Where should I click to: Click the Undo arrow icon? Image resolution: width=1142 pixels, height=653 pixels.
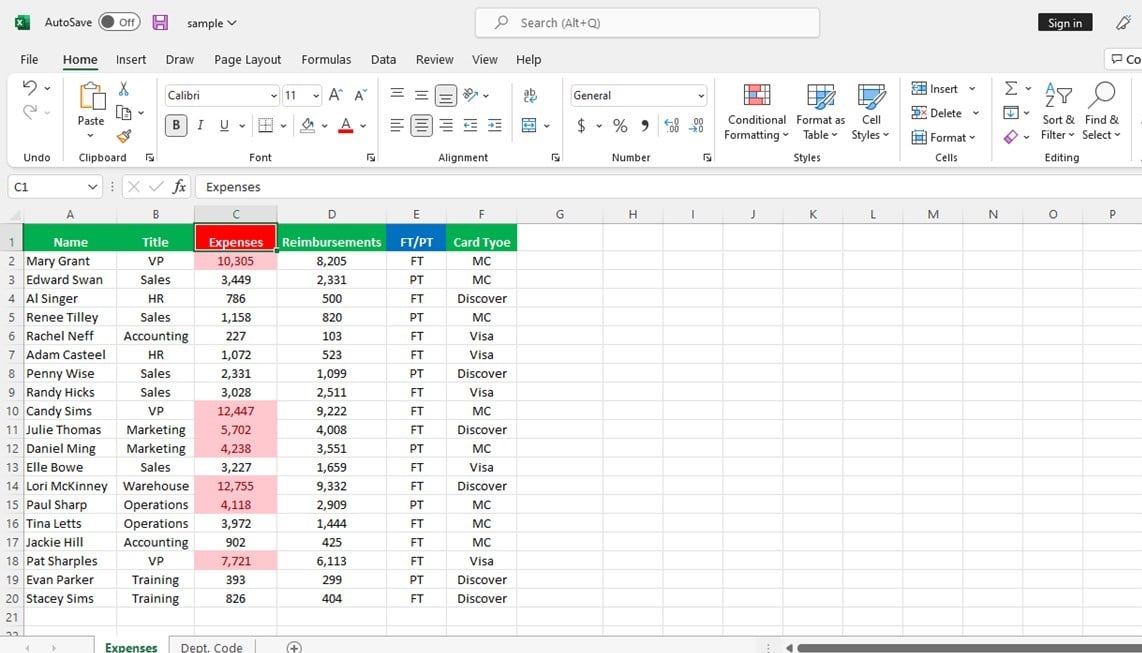(x=29, y=88)
